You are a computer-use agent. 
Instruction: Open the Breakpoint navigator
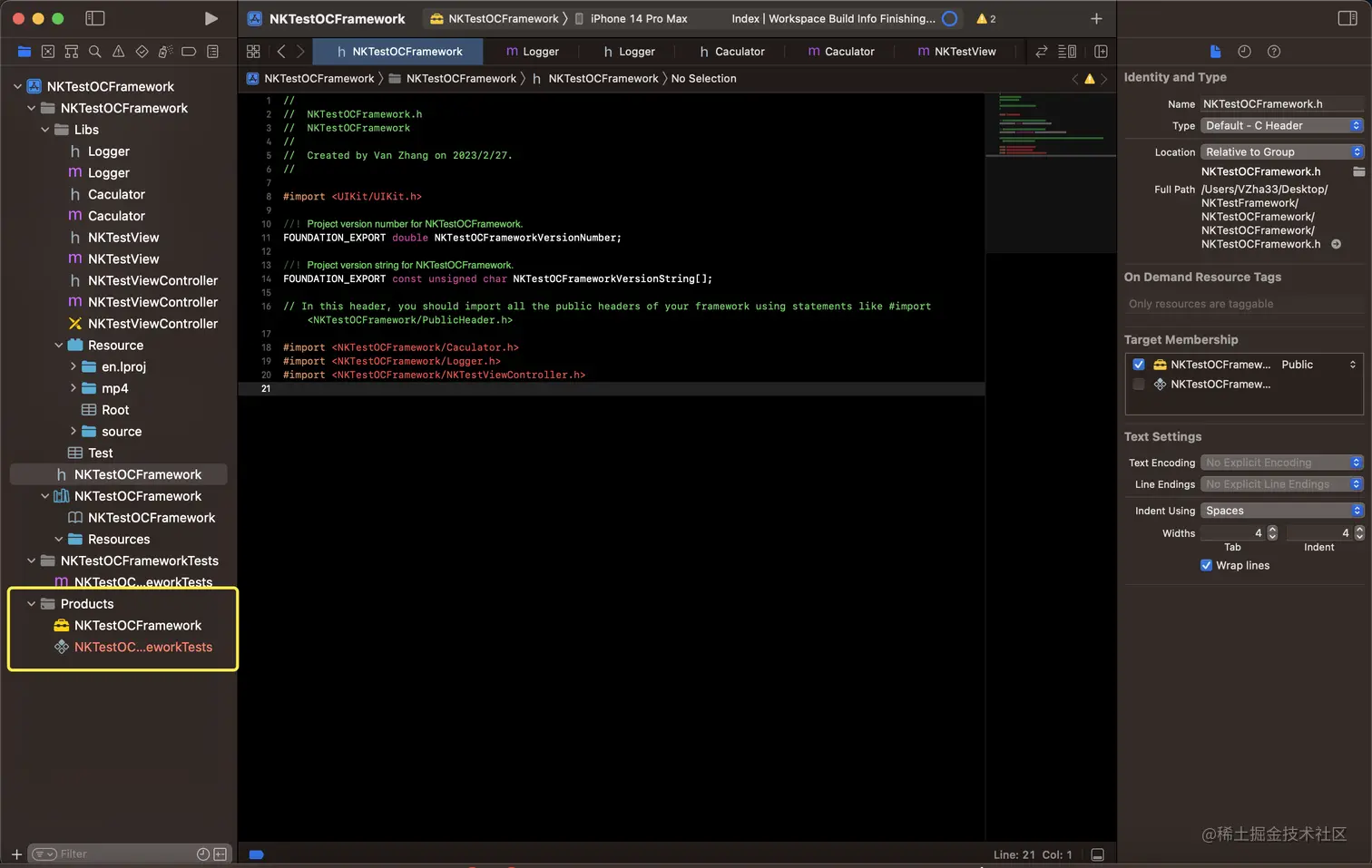189,52
